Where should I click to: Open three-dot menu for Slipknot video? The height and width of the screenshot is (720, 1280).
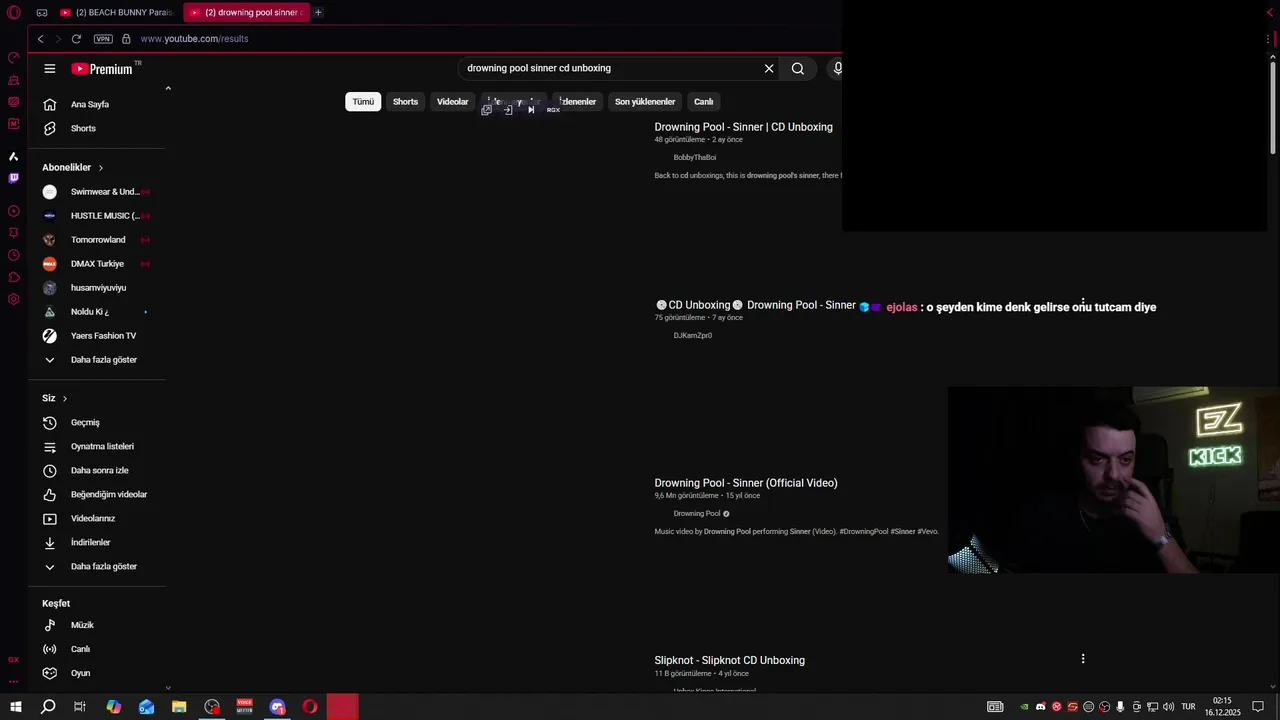1083,659
